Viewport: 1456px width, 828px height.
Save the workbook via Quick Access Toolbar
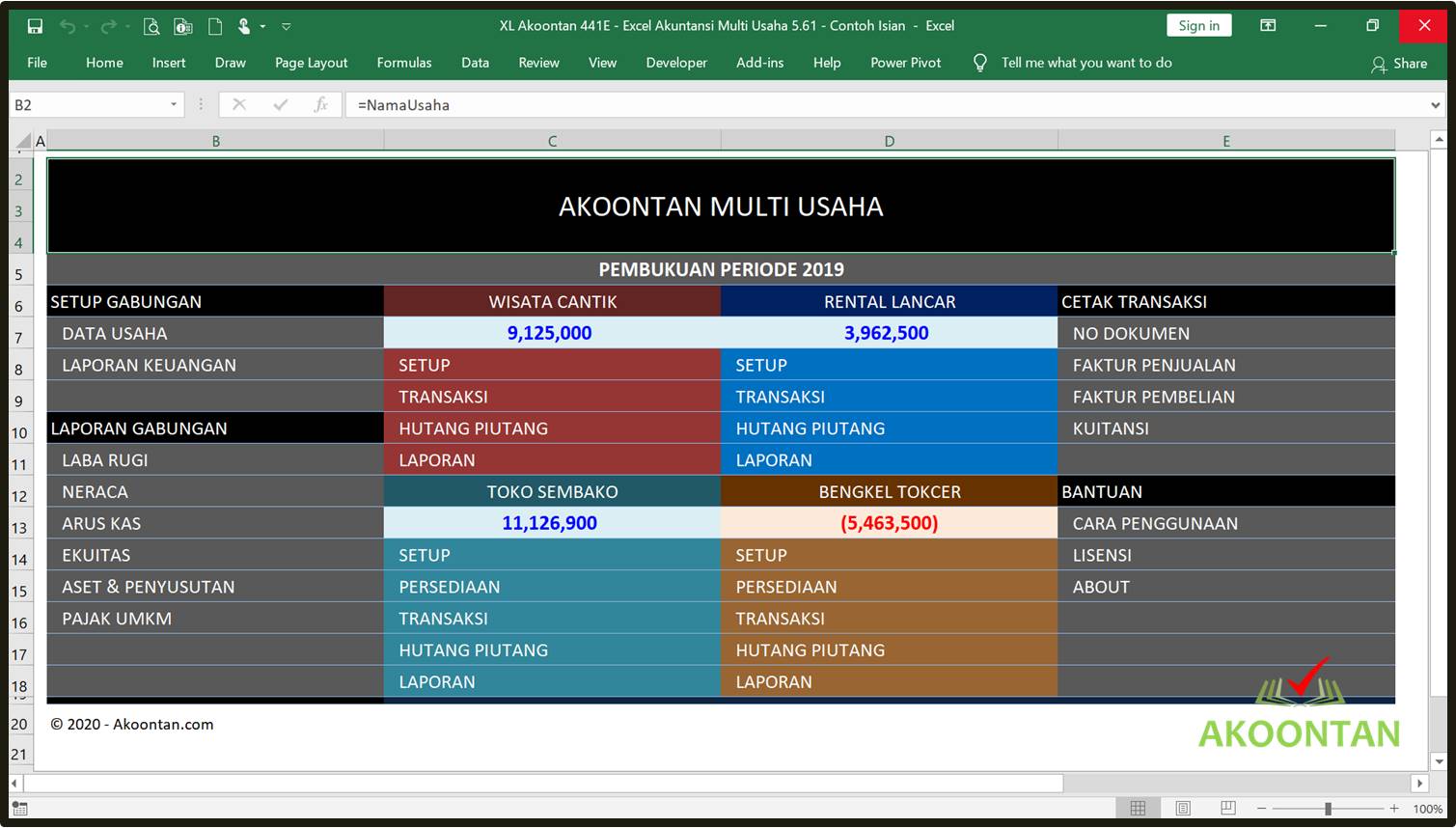click(33, 26)
